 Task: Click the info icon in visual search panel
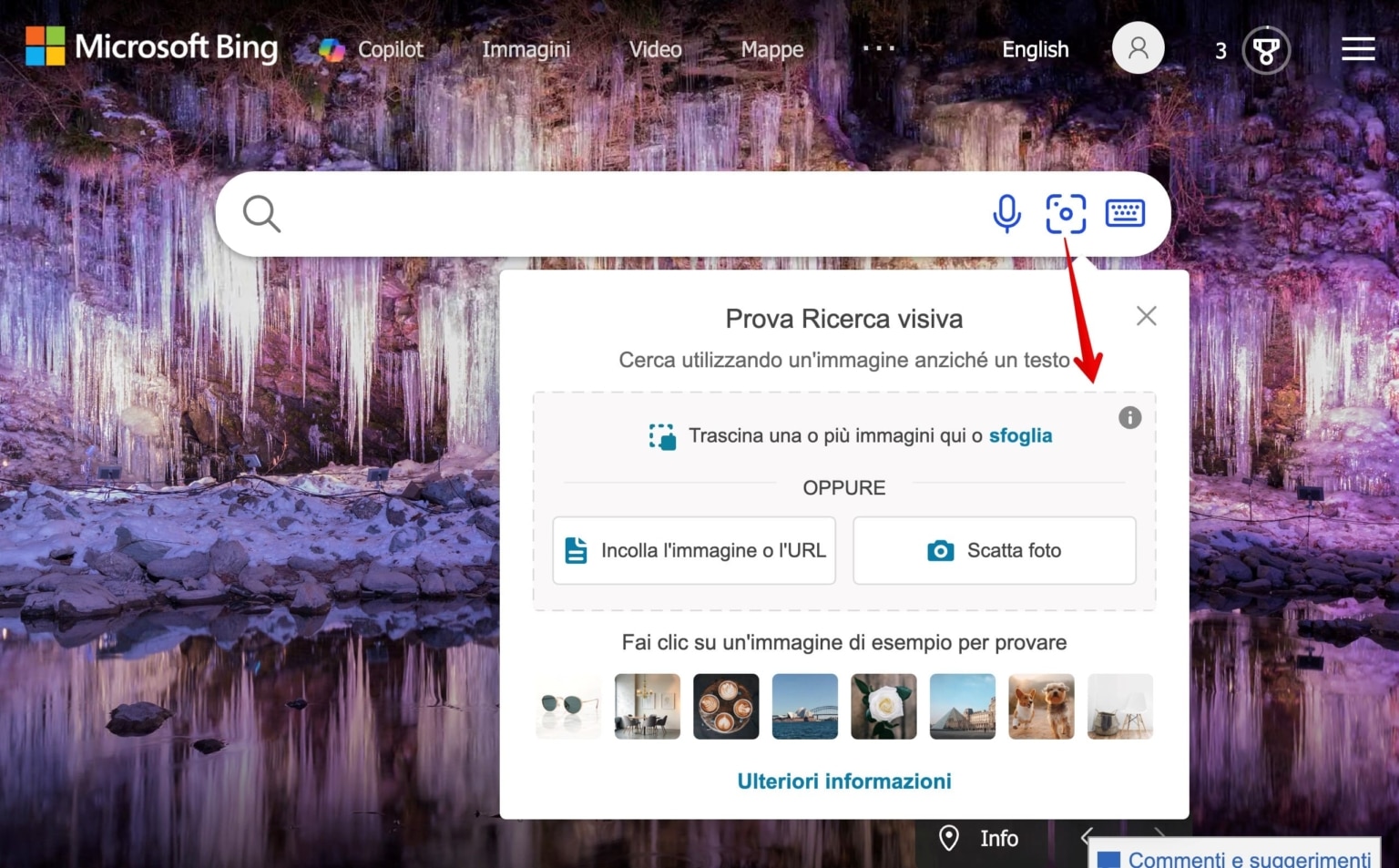tap(1129, 417)
